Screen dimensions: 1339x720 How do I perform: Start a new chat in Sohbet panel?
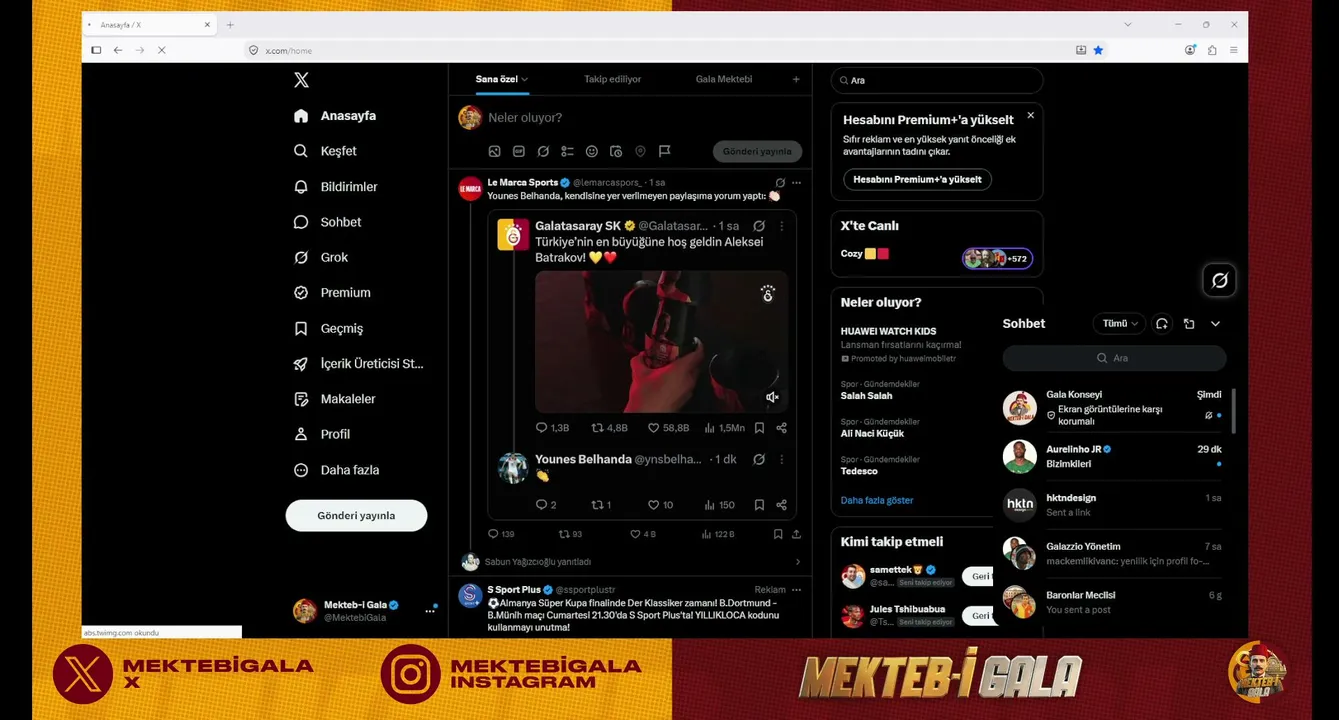pyautogui.click(x=1162, y=324)
